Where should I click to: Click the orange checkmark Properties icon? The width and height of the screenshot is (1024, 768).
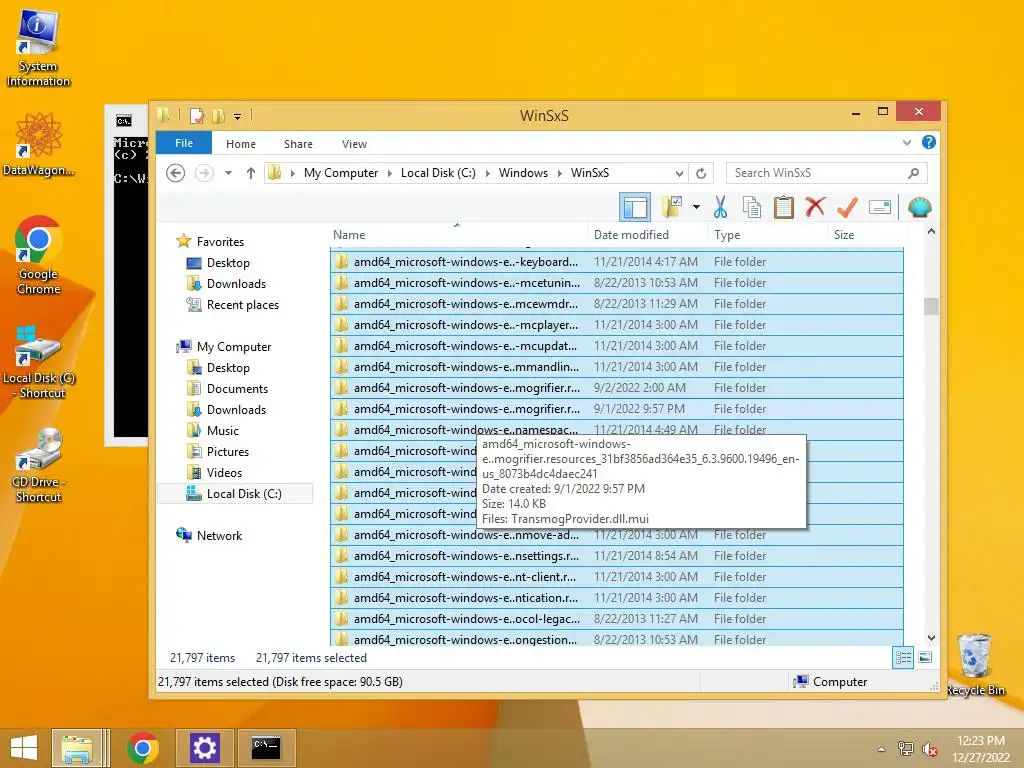pyautogui.click(x=848, y=207)
